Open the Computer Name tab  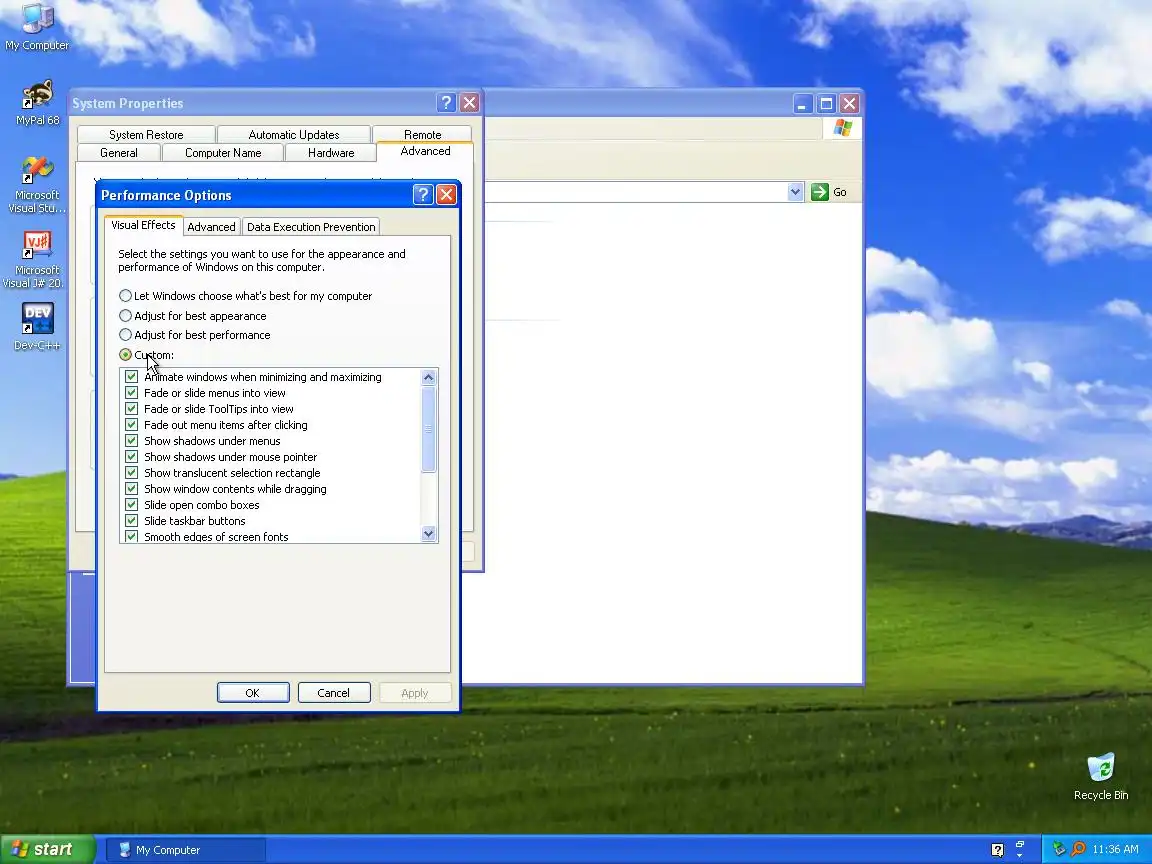[223, 153]
